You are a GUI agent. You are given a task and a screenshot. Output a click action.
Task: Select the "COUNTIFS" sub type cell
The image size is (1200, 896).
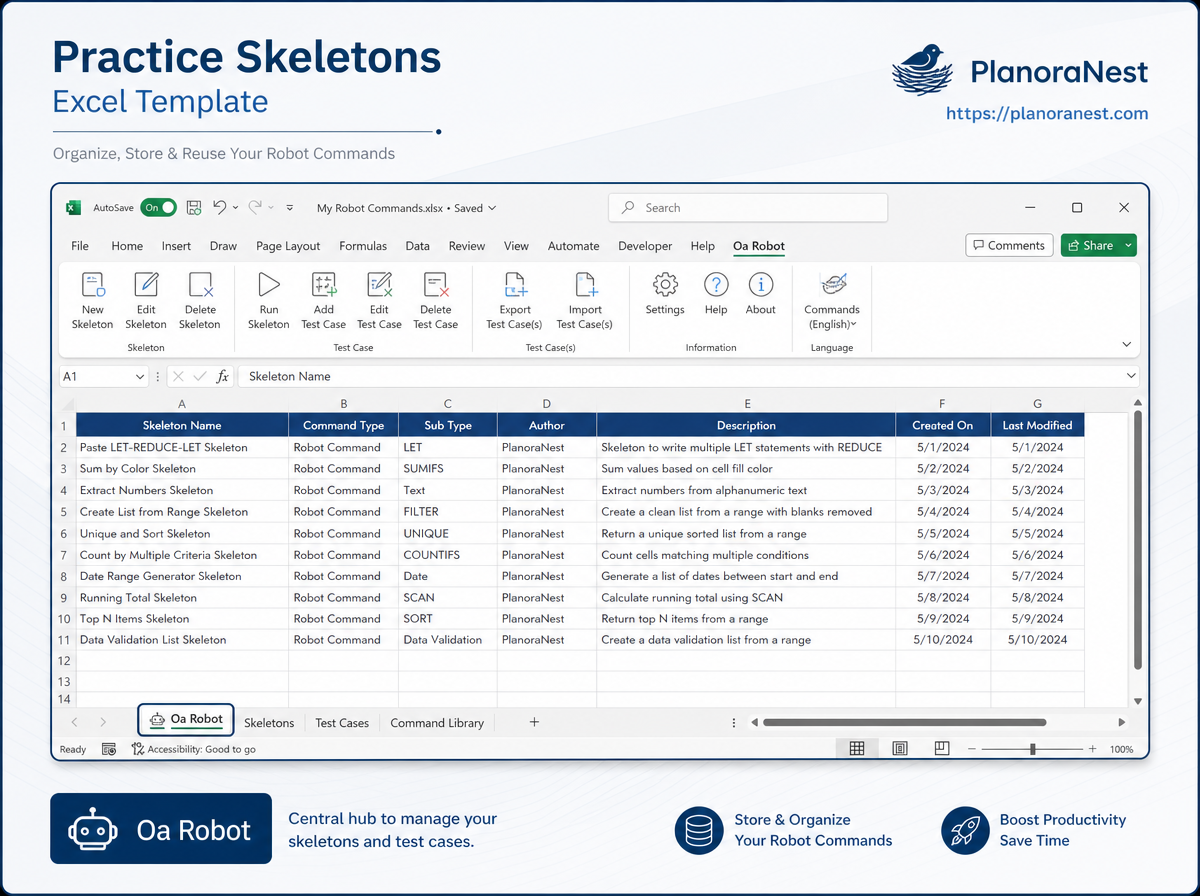tap(448, 555)
